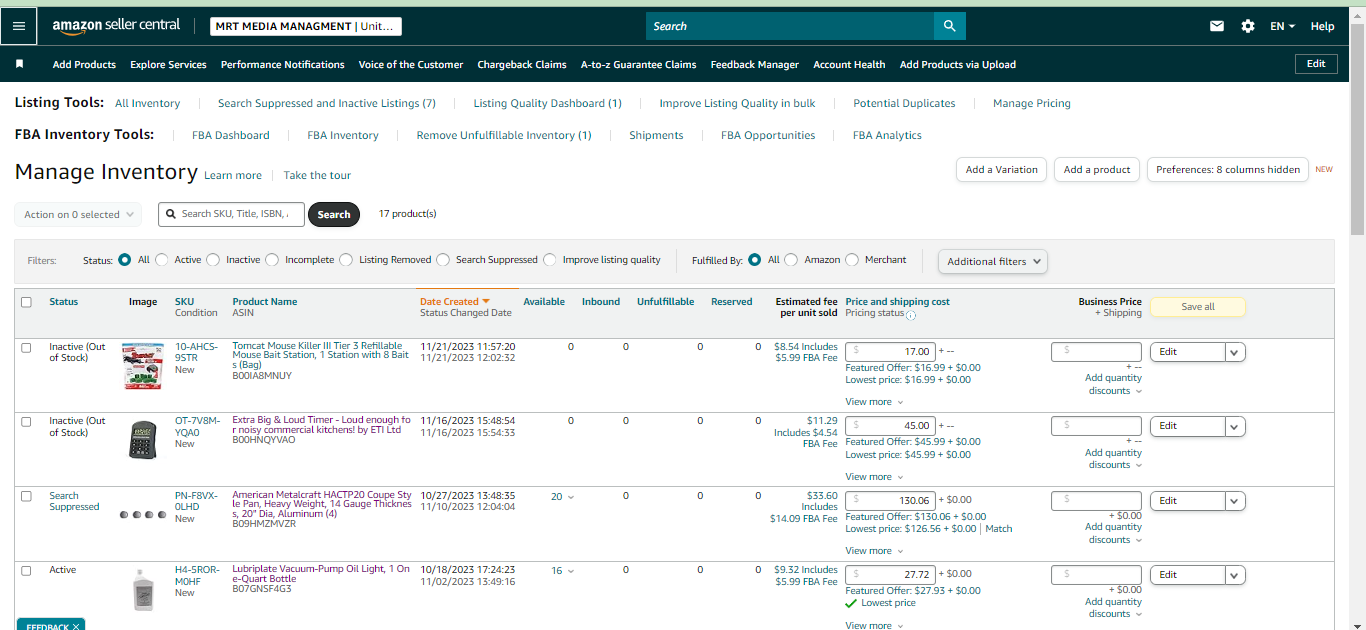This screenshot has width=1366, height=630.
Task: Click the black Search button by SKU field
Action: coord(334,214)
